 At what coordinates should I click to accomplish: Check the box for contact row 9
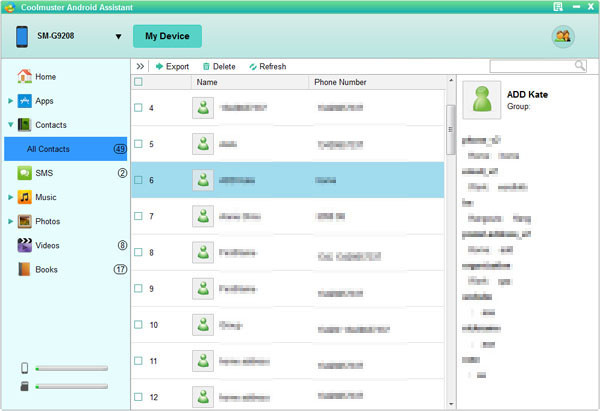138,288
